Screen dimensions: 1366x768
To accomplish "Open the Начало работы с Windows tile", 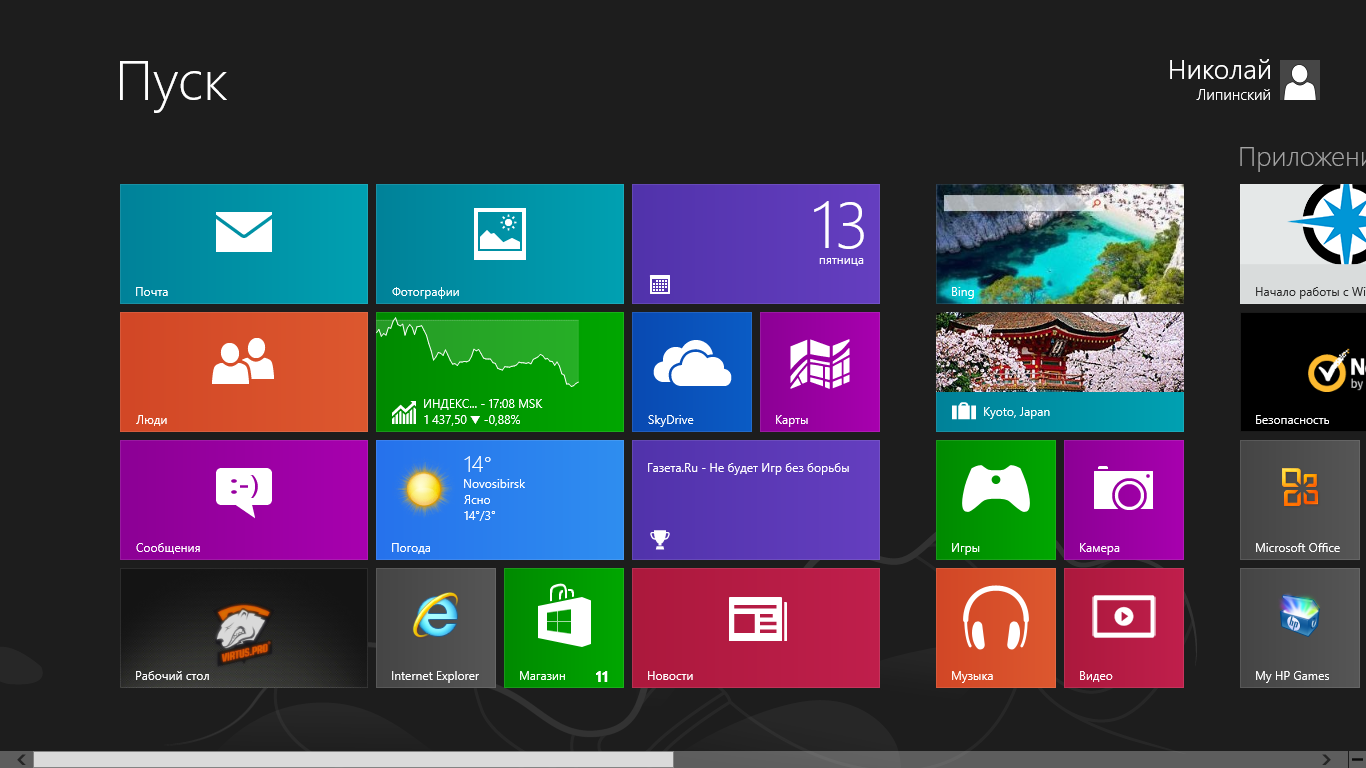I will [1303, 244].
